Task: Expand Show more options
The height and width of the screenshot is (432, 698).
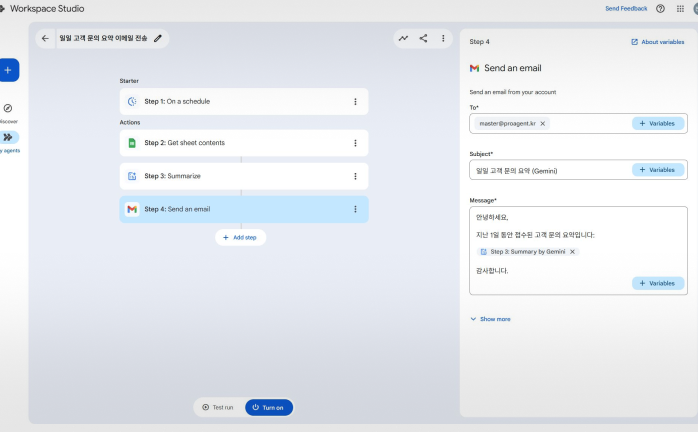Action: 491,319
